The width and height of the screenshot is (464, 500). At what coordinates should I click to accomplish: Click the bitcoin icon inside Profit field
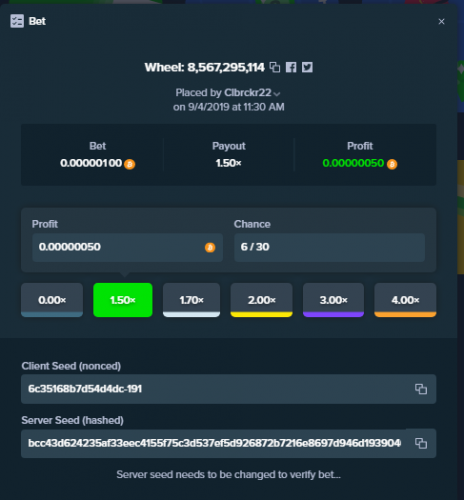pyautogui.click(x=210, y=247)
